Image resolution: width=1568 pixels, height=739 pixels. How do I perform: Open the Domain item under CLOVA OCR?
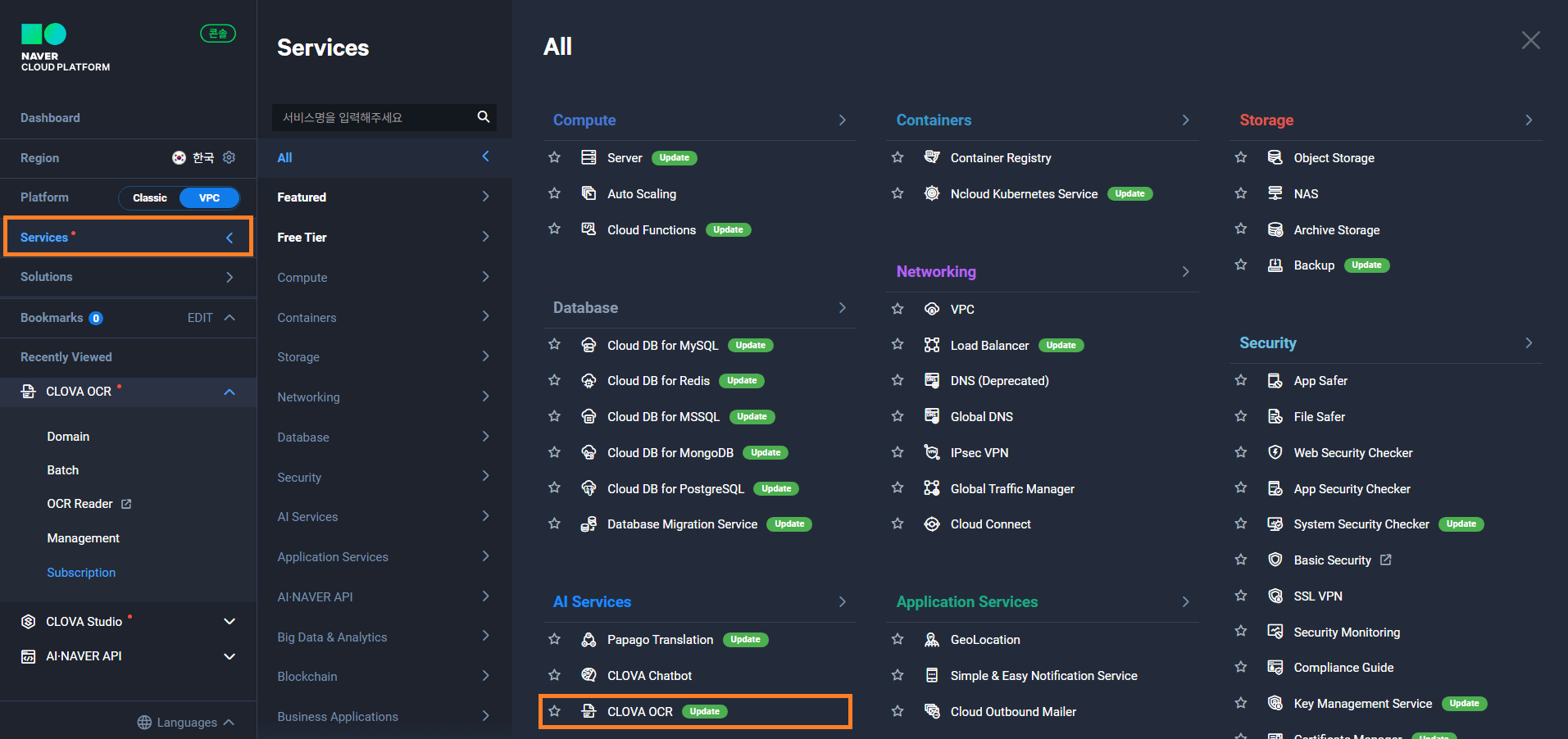68,437
